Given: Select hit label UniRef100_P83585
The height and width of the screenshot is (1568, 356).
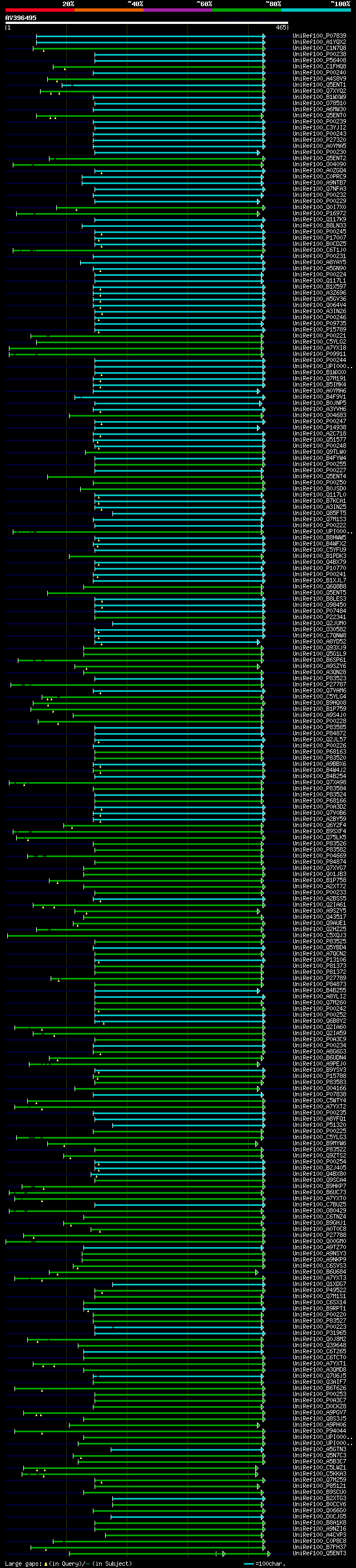Looking at the screenshot, I should (x=319, y=728).
